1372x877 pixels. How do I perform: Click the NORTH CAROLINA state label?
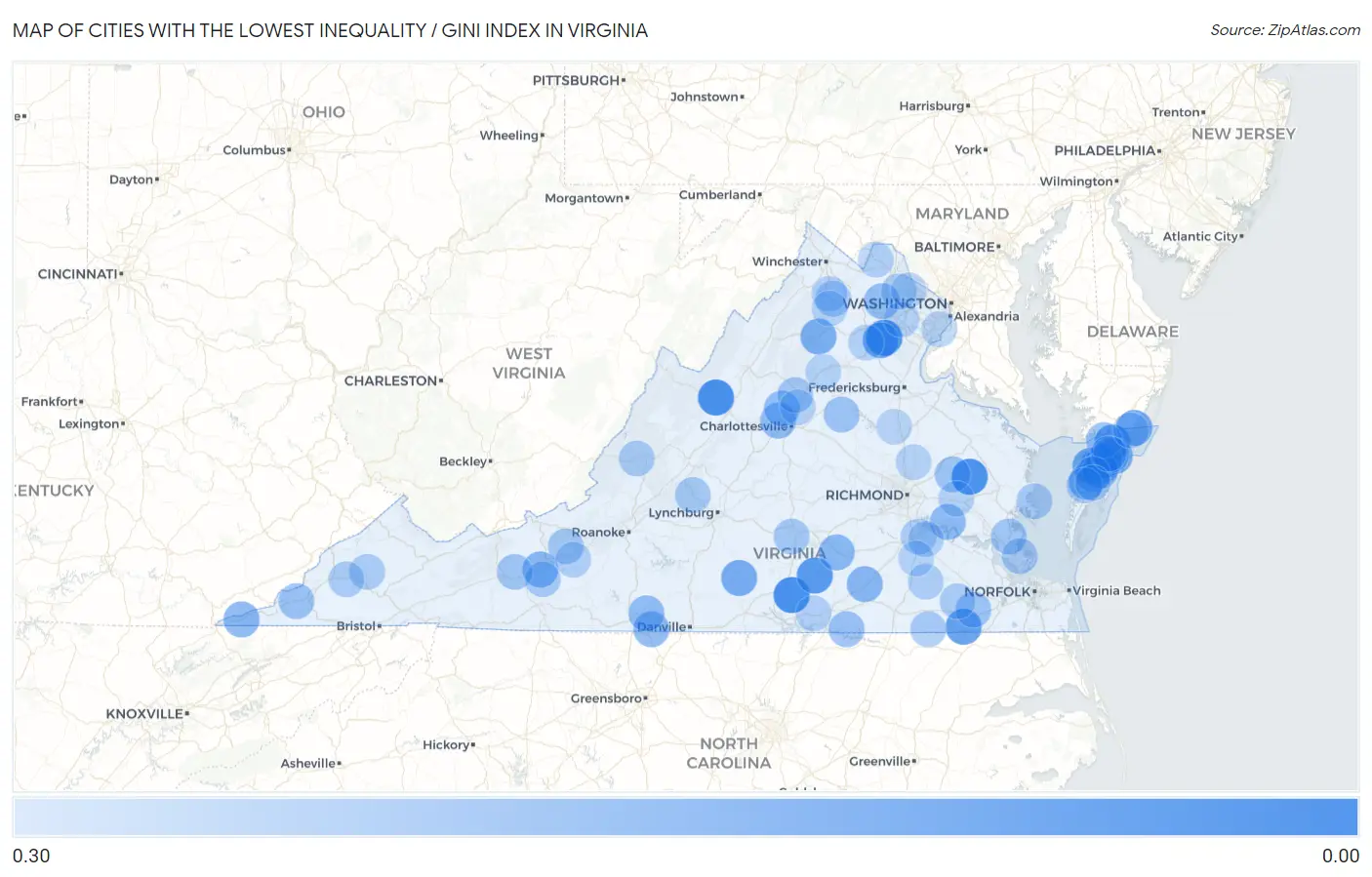click(x=729, y=753)
